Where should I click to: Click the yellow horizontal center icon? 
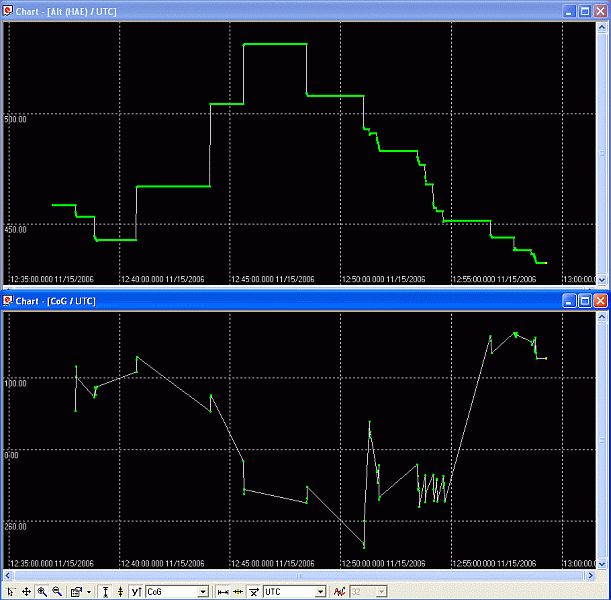point(238,591)
